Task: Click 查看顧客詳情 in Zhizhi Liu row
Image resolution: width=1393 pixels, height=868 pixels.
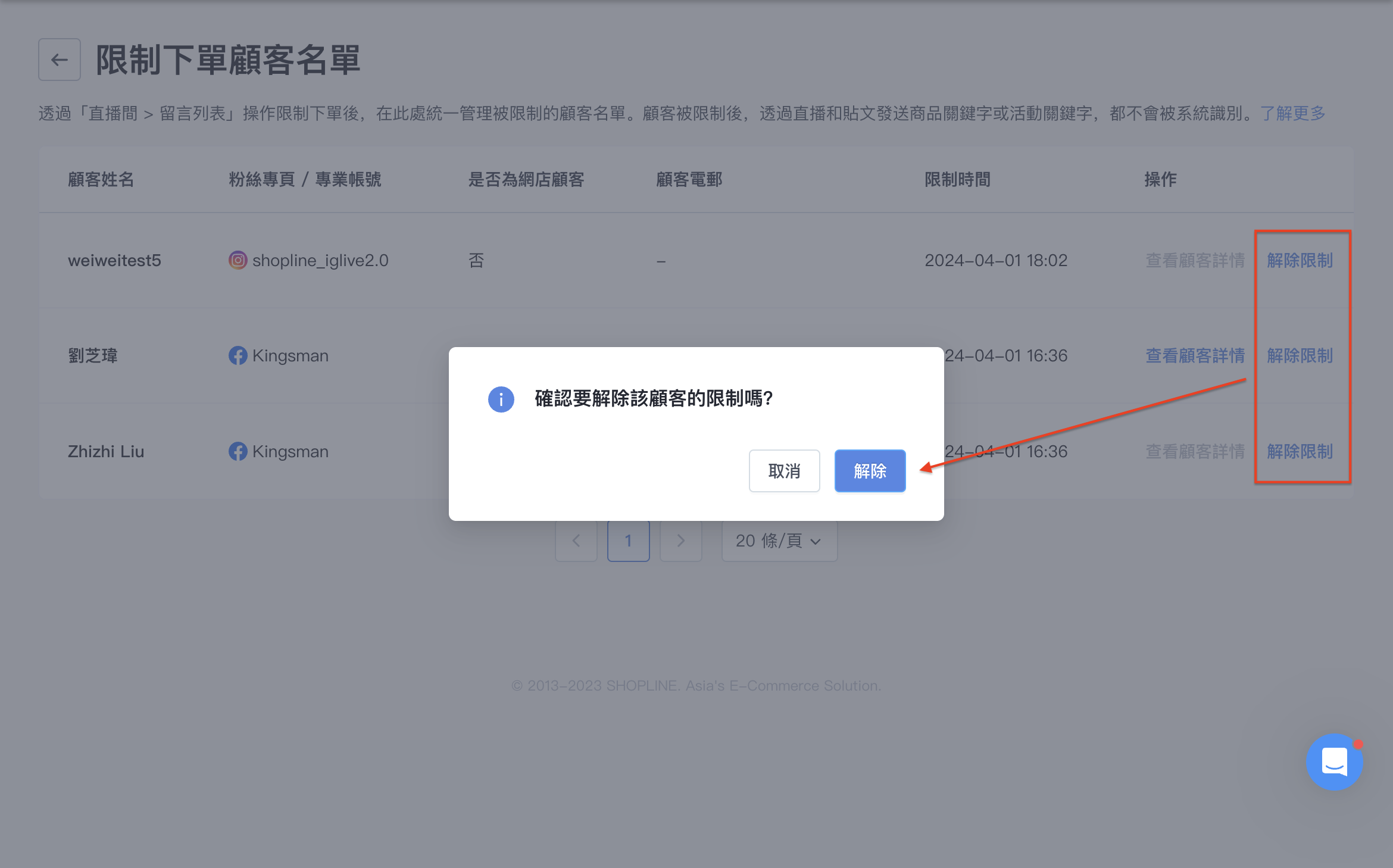Action: 1195,451
